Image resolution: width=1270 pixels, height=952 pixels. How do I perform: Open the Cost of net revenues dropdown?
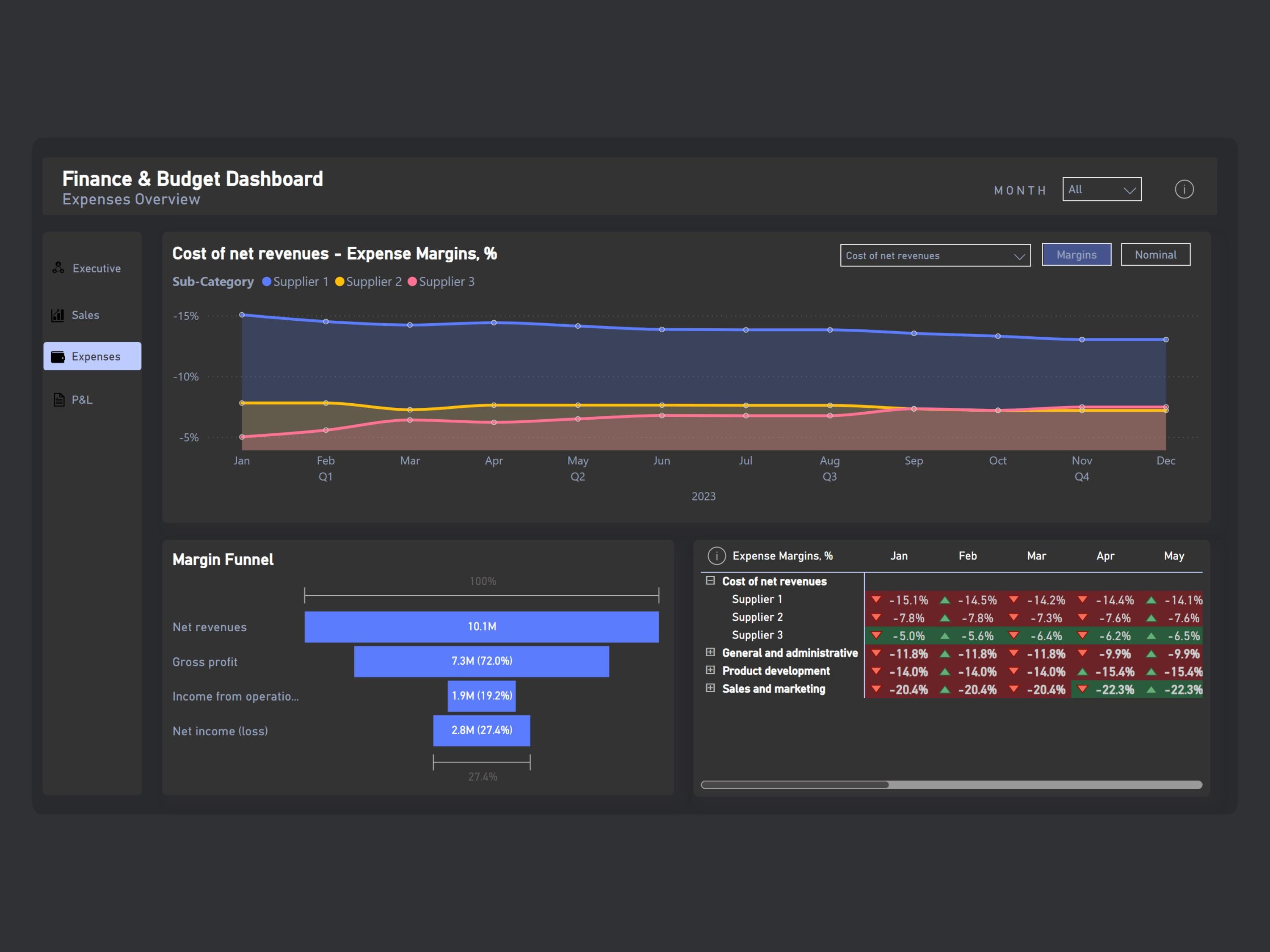[x=935, y=256]
